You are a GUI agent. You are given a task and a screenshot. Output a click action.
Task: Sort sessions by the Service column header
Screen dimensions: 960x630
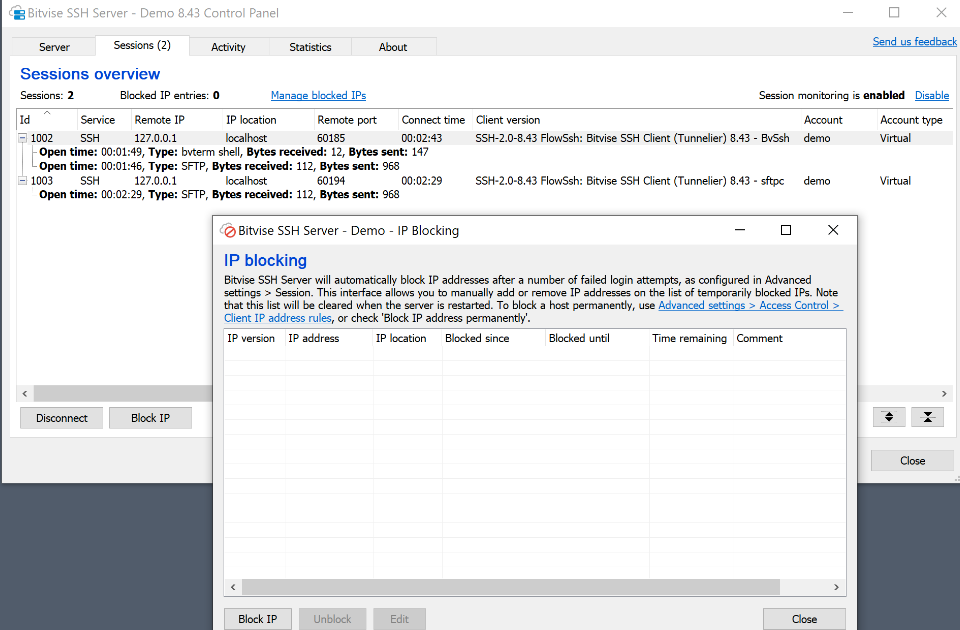tap(103, 120)
